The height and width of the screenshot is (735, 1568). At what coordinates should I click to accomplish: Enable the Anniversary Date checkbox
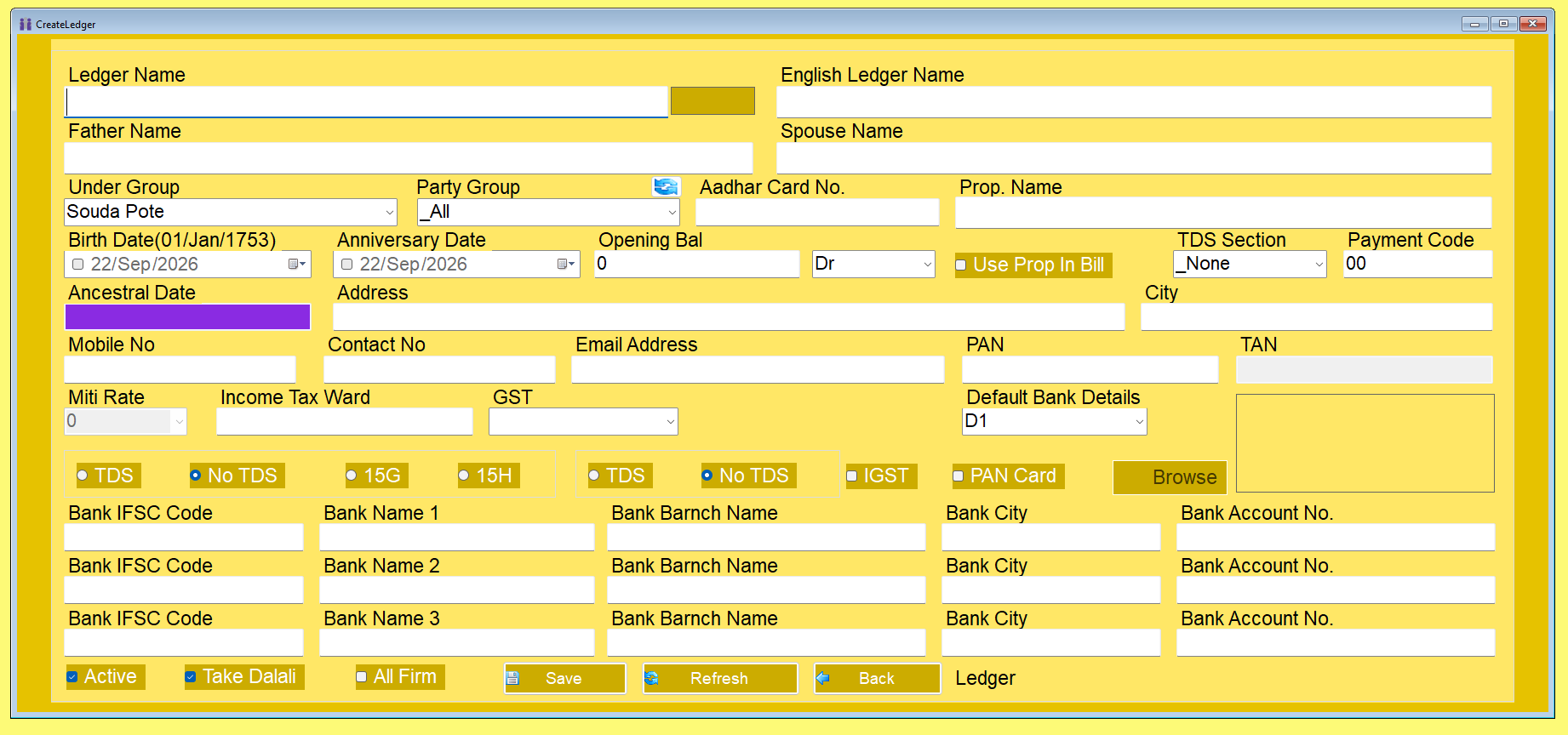click(347, 265)
